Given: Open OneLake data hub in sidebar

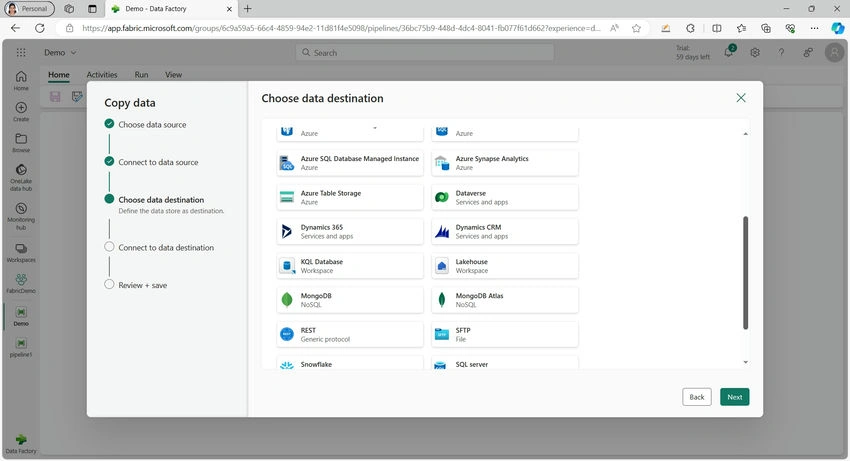Looking at the screenshot, I should click(x=21, y=178).
